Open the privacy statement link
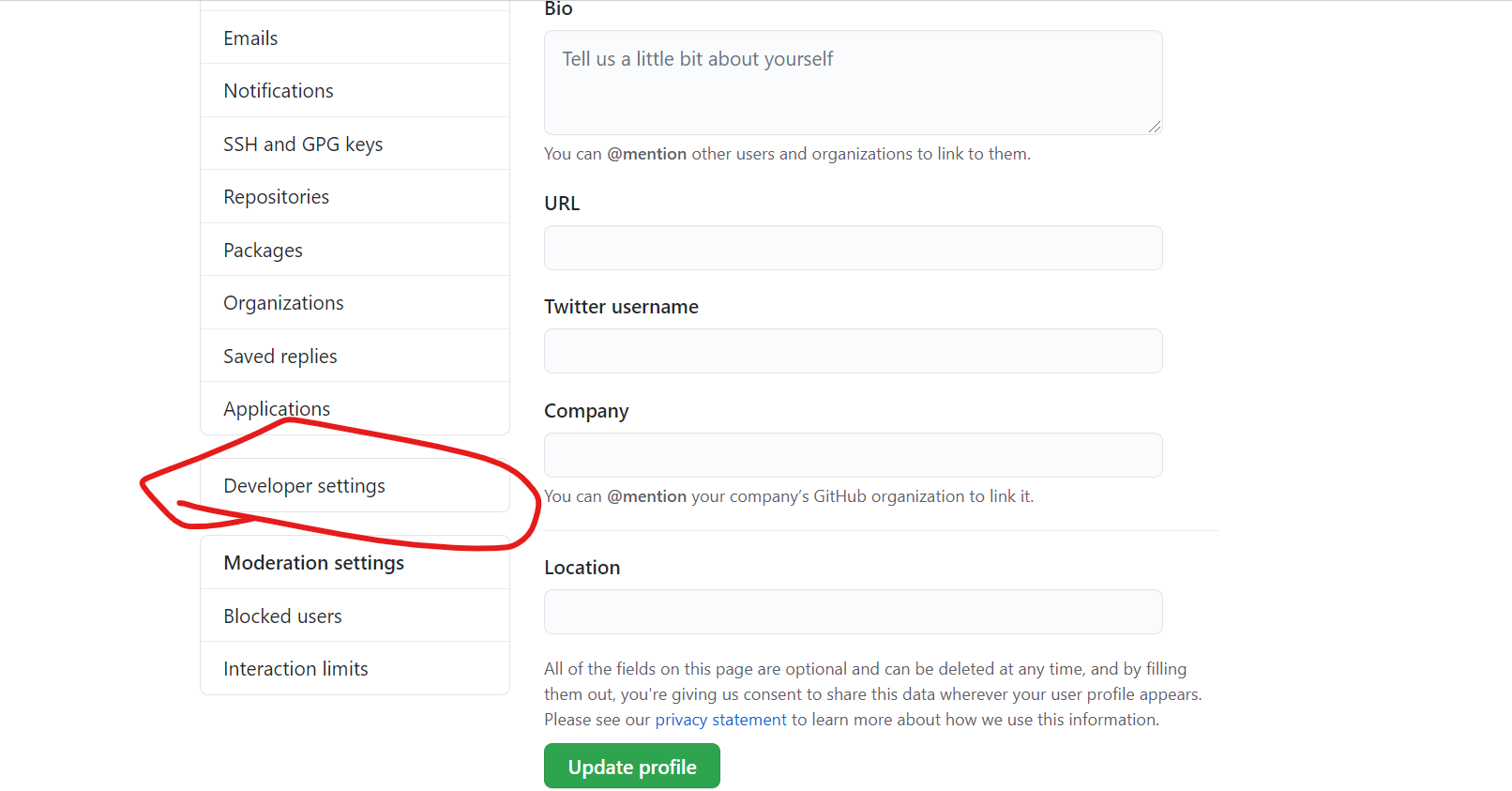 pyautogui.click(x=720, y=720)
